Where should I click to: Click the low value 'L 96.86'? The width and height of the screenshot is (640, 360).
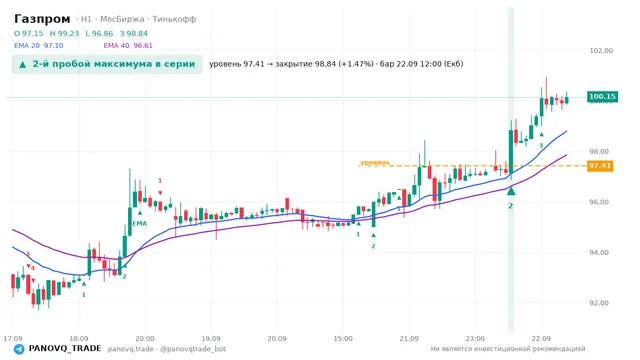(x=99, y=33)
